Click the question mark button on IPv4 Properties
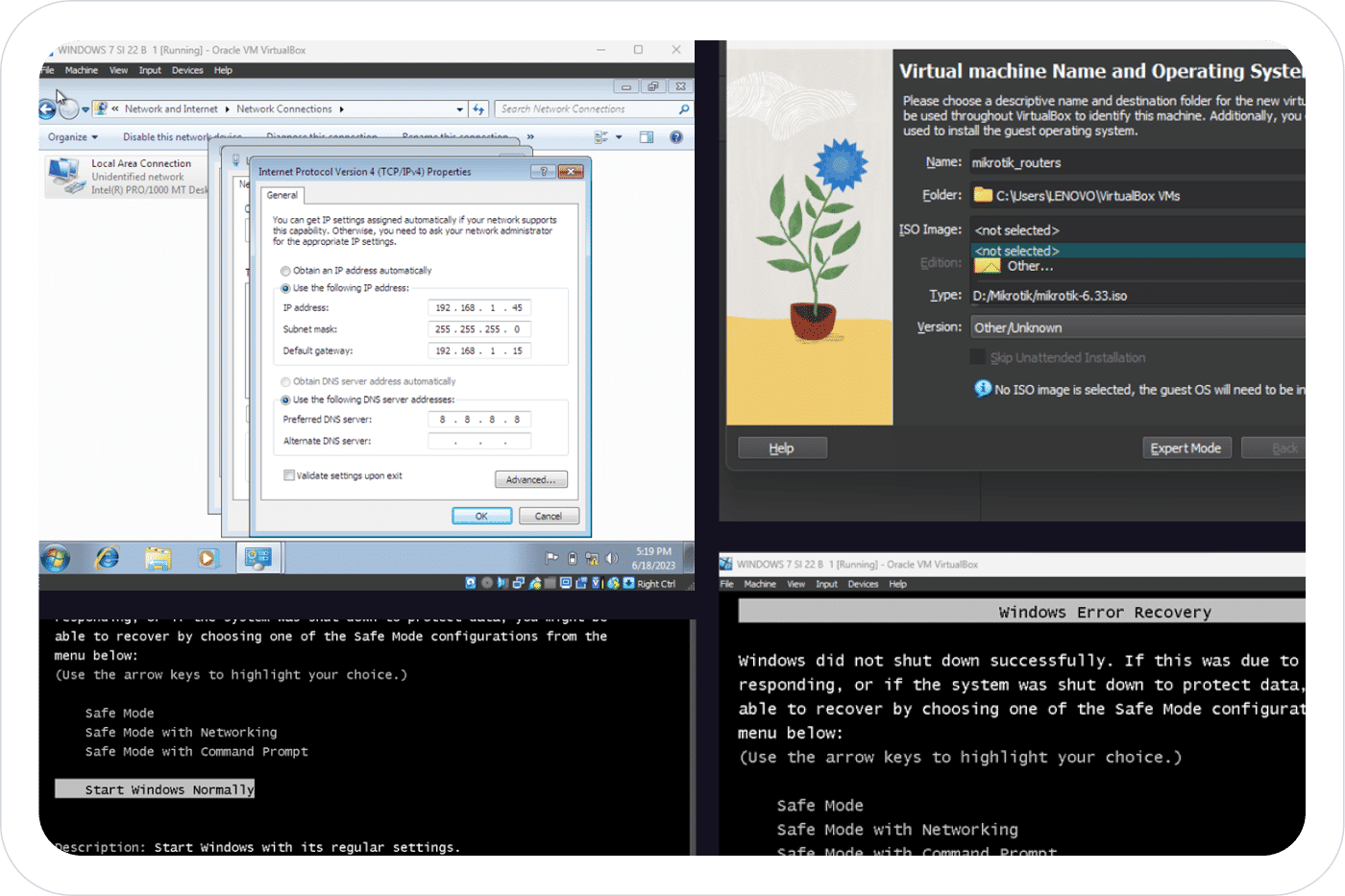Screen dimensions: 1345x896 (x=544, y=171)
